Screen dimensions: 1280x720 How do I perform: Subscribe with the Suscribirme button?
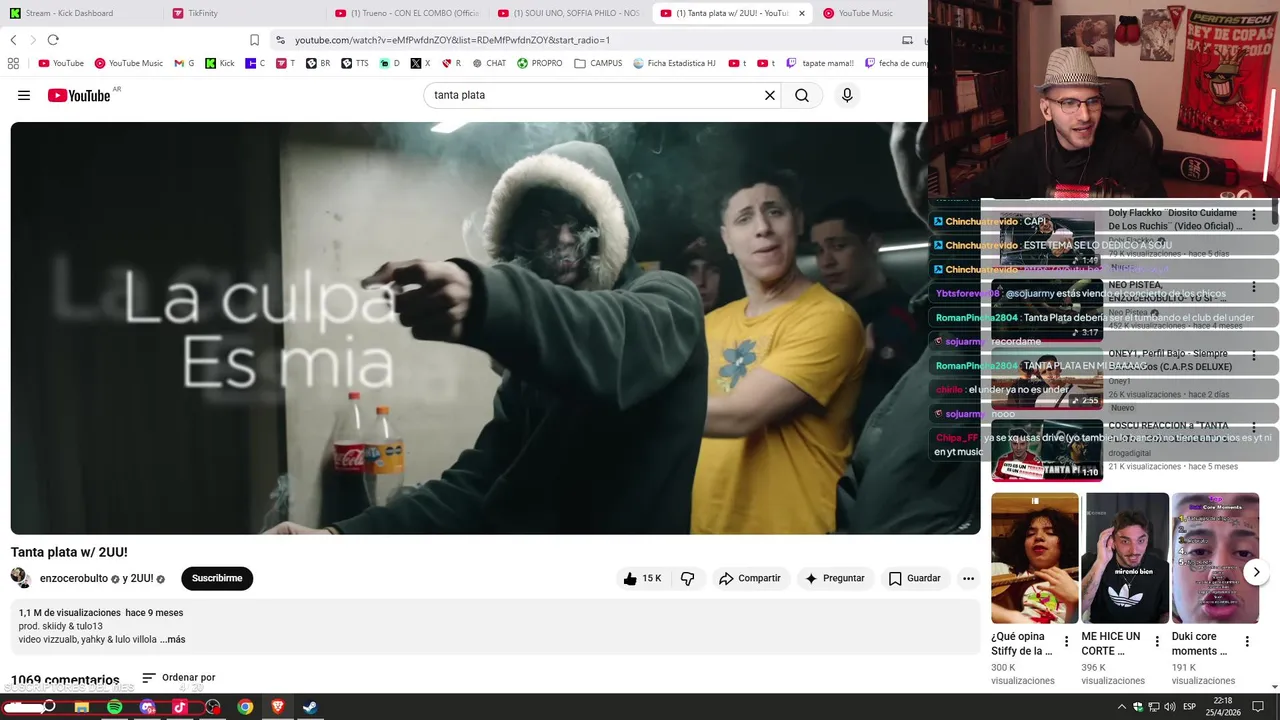coord(217,578)
